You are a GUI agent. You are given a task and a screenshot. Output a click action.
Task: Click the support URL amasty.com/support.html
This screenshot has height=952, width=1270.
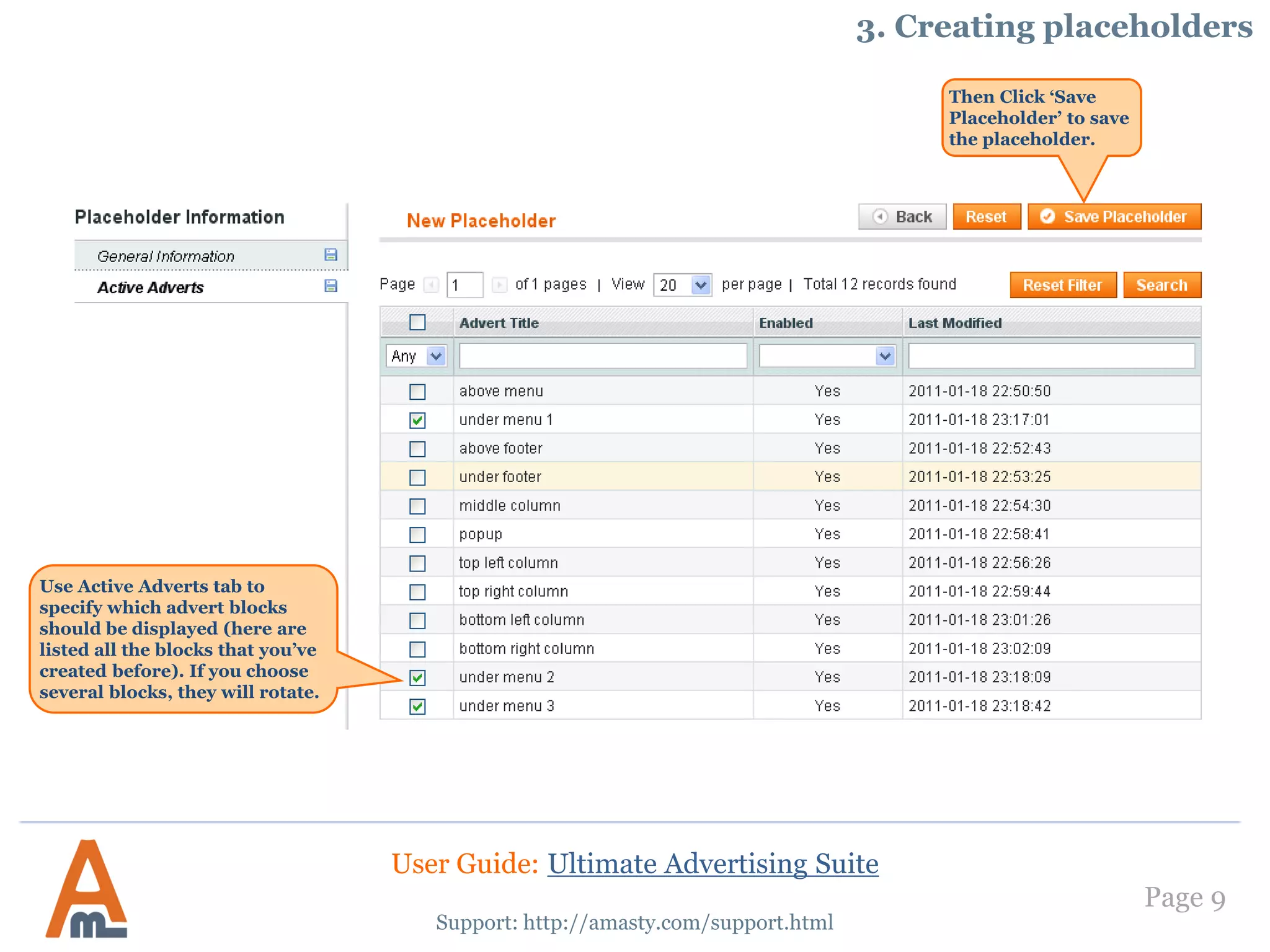(678, 922)
